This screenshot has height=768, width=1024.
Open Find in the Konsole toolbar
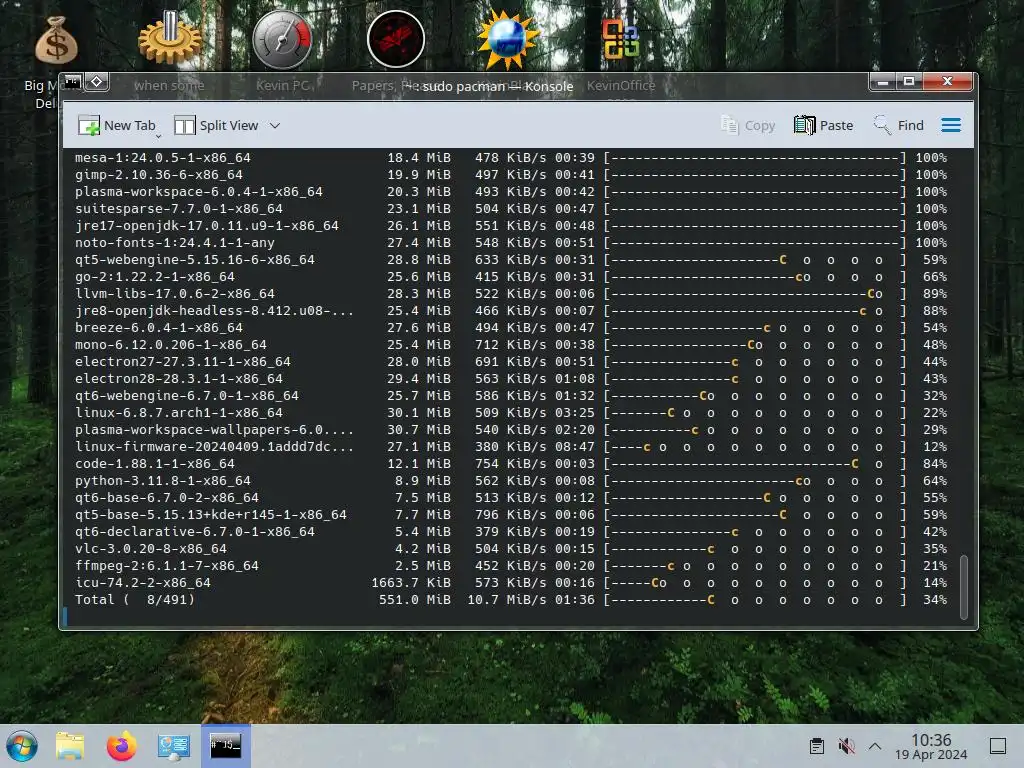pyautogui.click(x=899, y=125)
